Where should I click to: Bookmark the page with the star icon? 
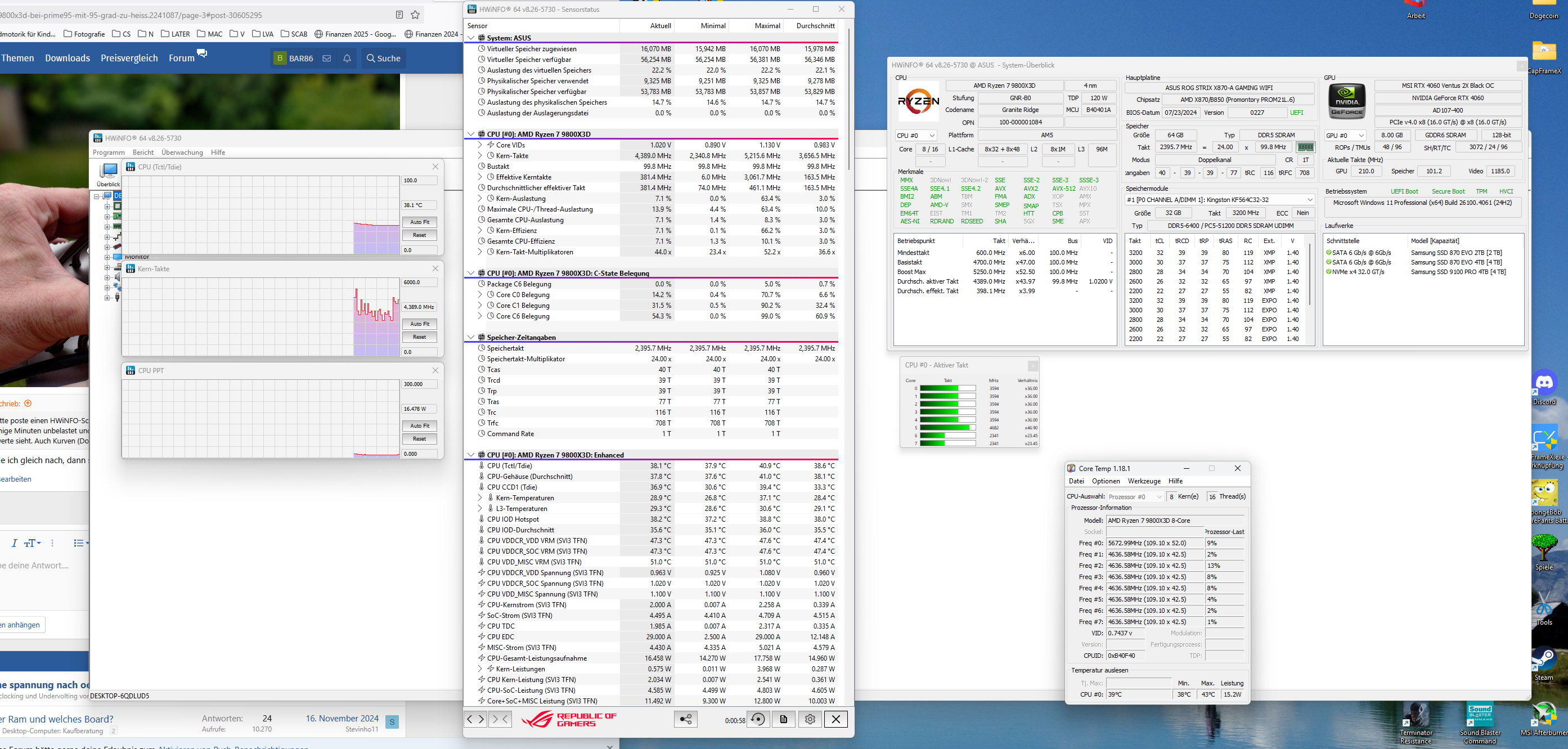pos(415,15)
